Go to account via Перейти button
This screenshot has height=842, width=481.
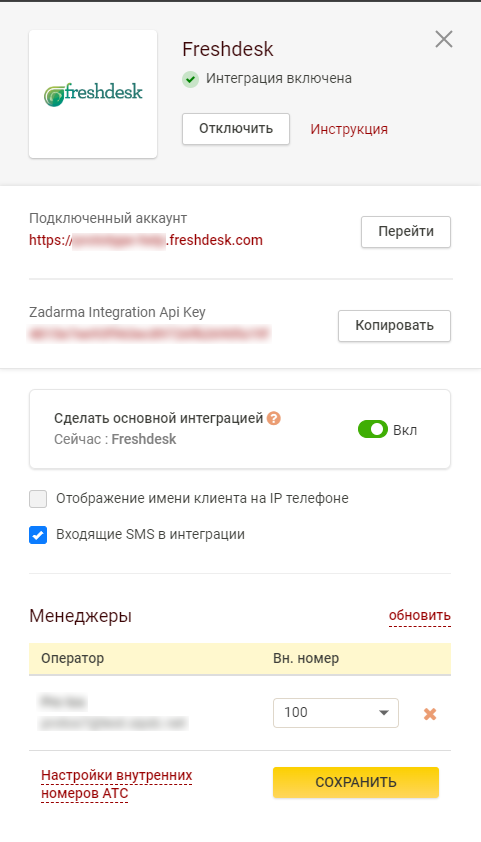[406, 232]
